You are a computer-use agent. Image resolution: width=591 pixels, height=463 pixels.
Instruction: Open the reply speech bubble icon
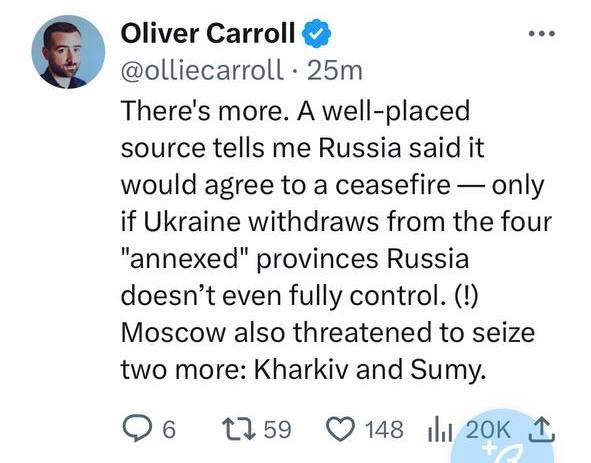(x=137, y=429)
